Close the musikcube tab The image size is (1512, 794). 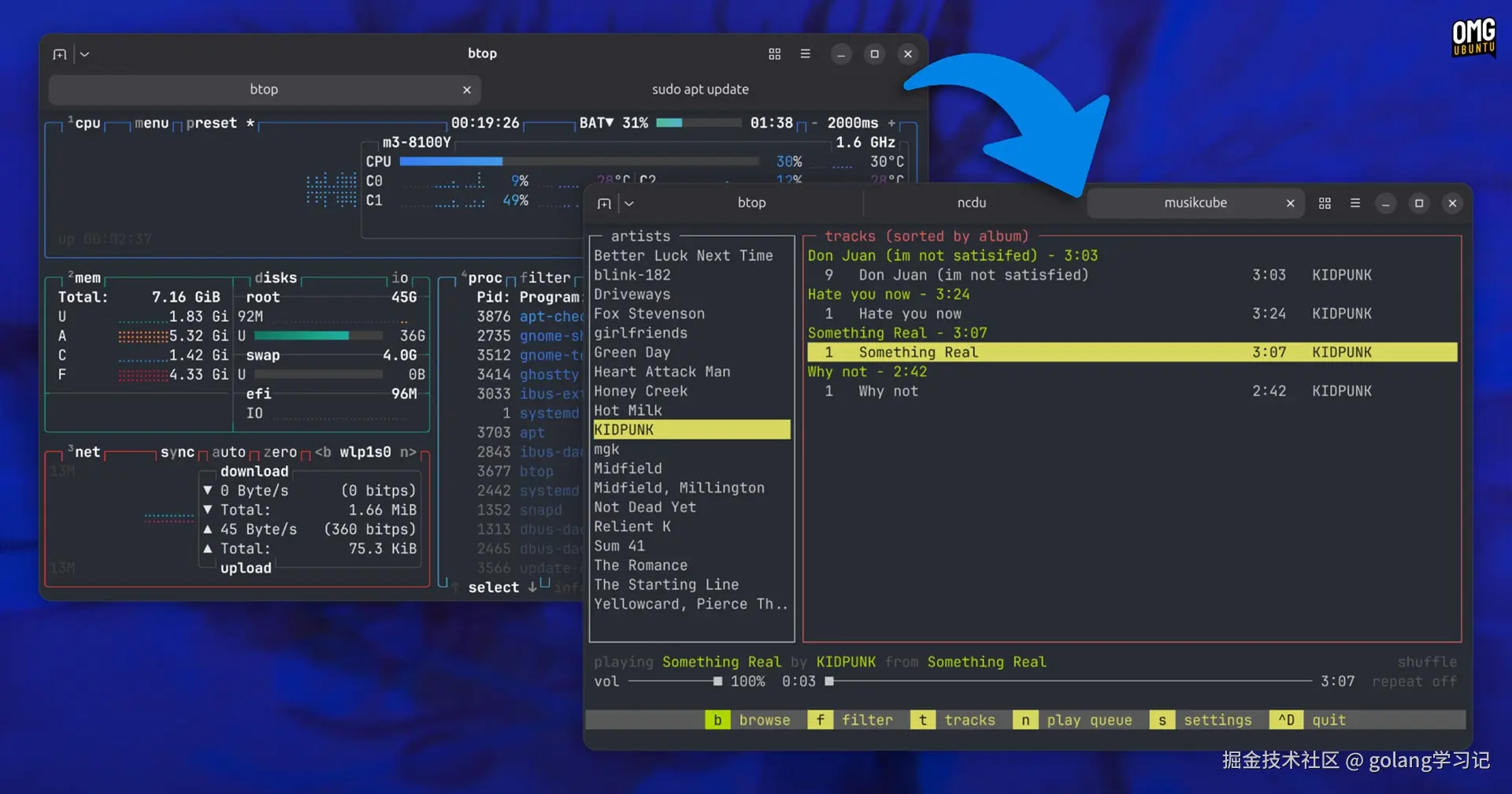point(1290,203)
